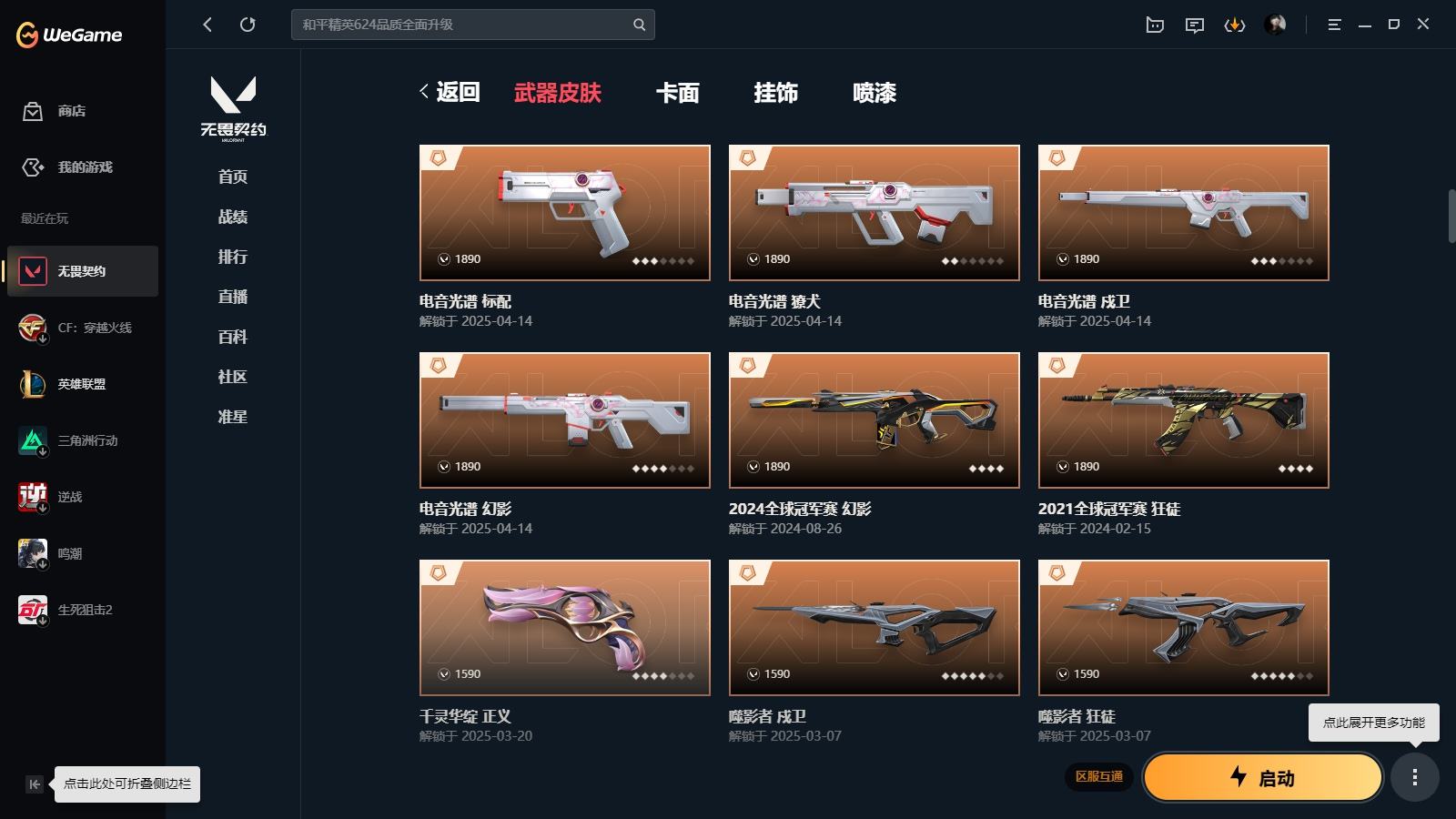Click the search input field
This screenshot has width=1456, height=819.
(464, 25)
